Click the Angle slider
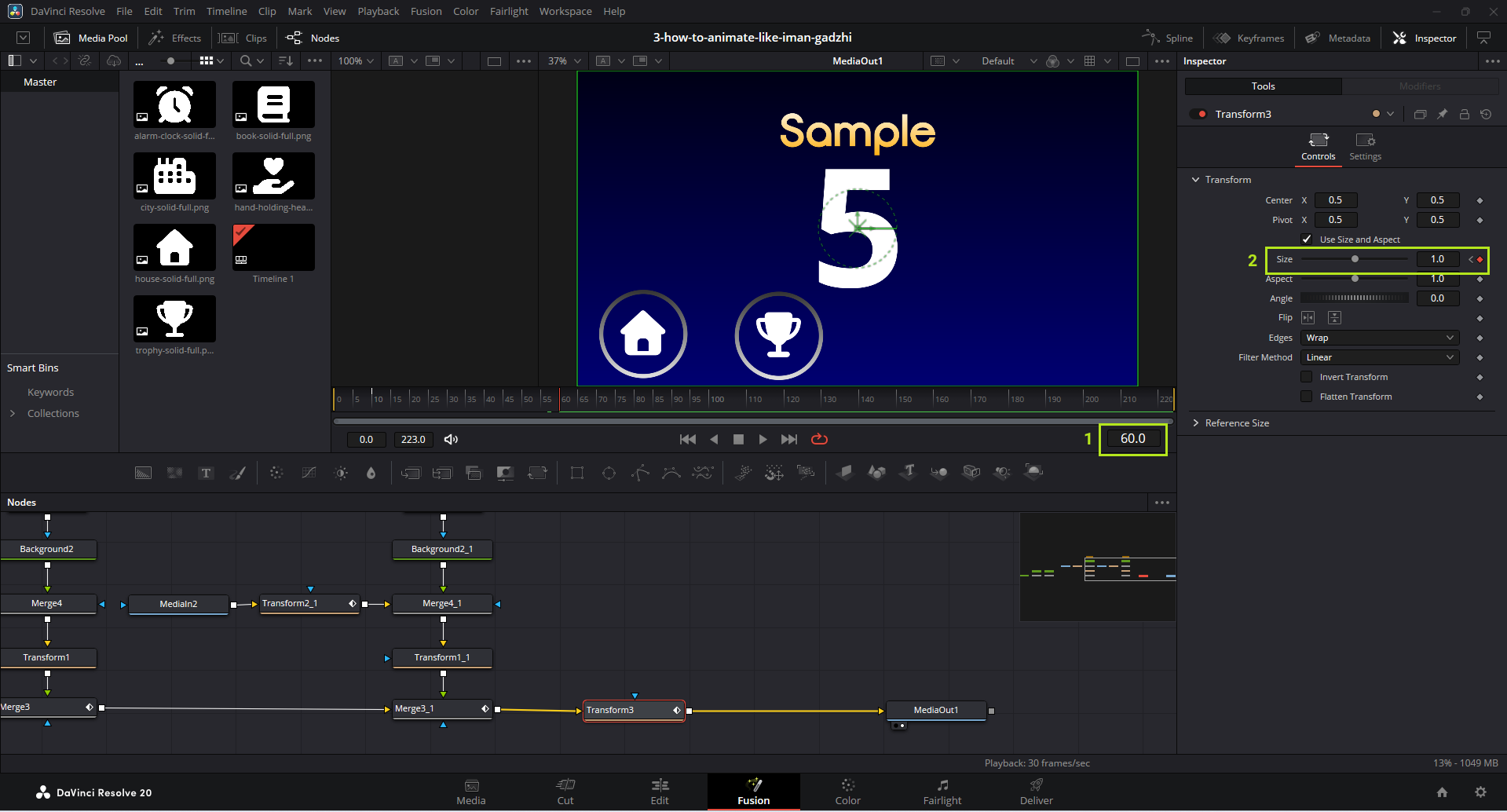Viewport: 1507px width, 812px height. click(x=1354, y=298)
